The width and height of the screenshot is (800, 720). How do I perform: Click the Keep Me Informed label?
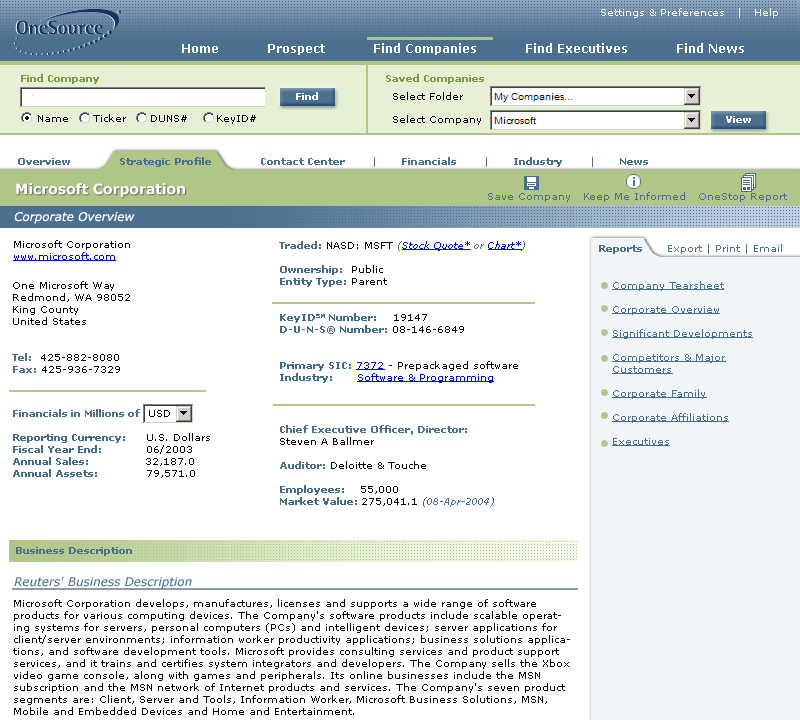coord(634,197)
